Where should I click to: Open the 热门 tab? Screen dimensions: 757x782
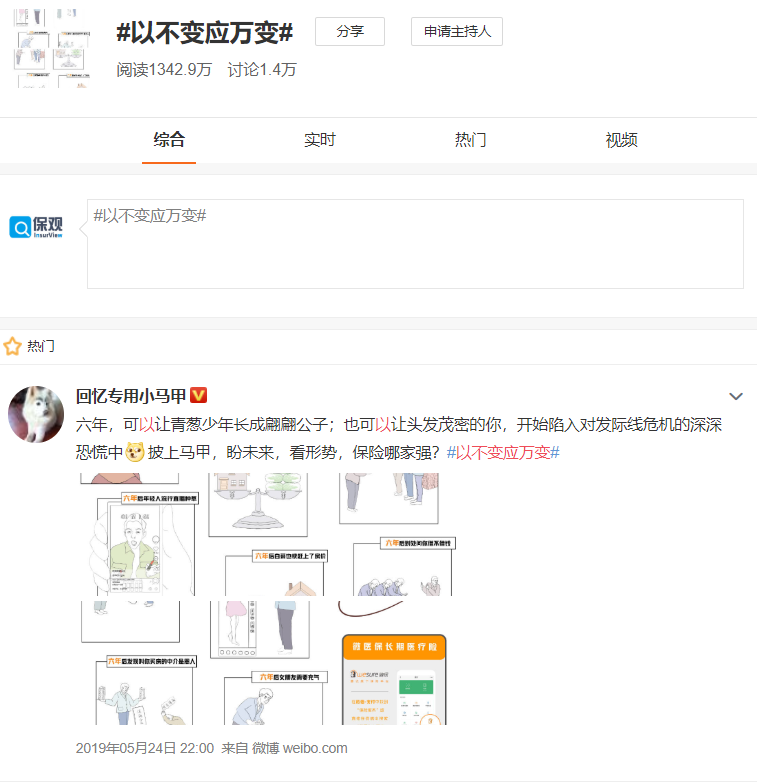(x=470, y=140)
